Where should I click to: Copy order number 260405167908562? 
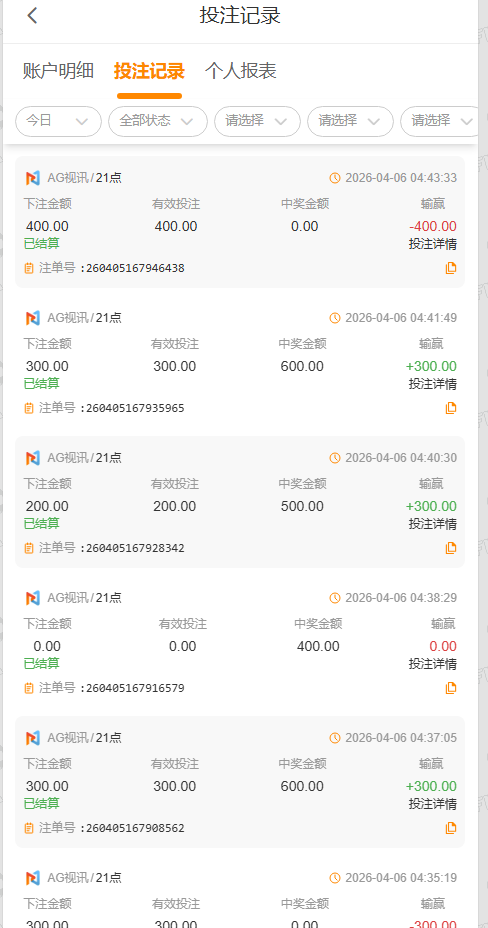[451, 828]
